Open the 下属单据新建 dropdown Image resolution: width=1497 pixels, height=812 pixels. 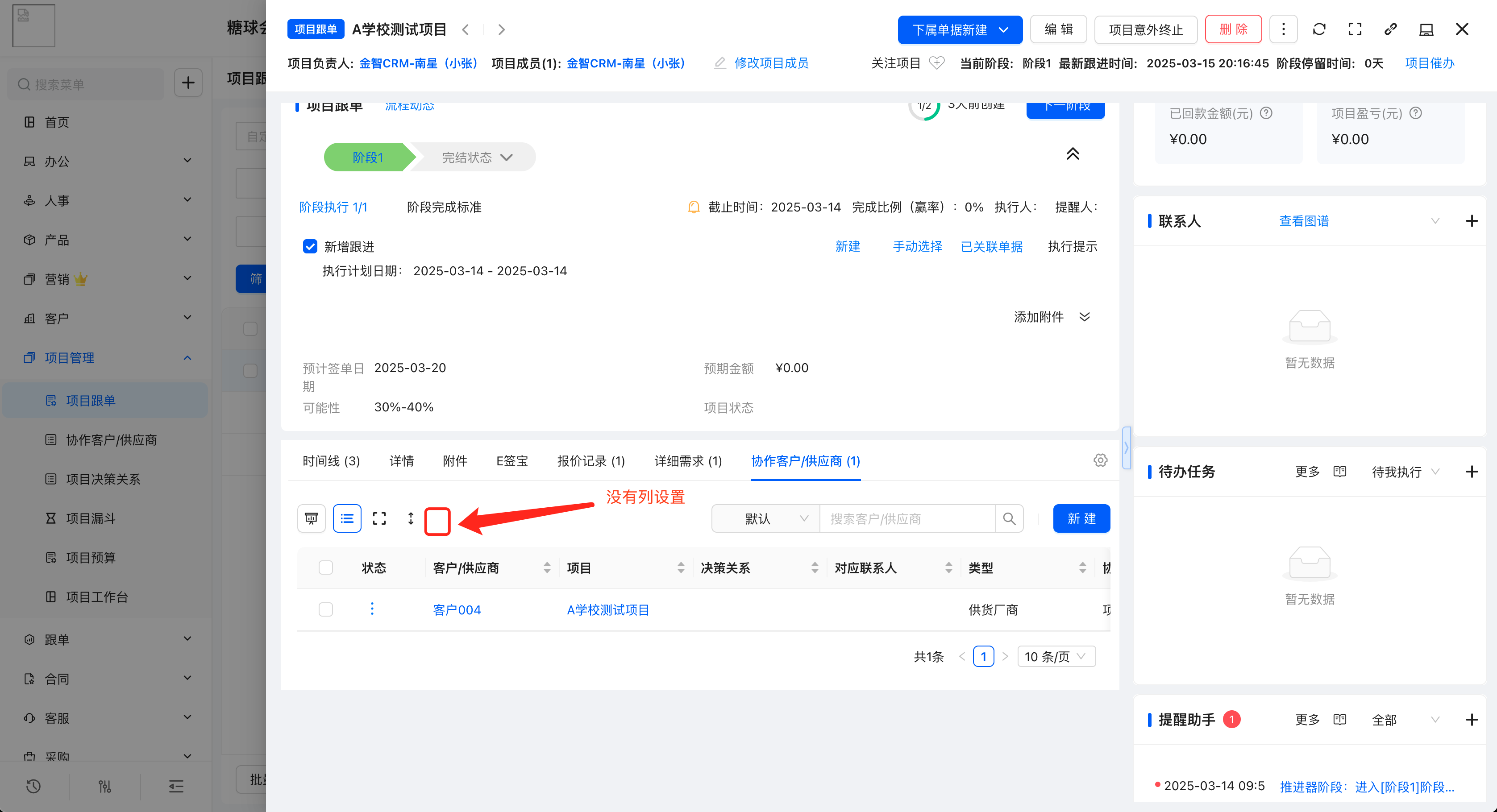pos(960,29)
